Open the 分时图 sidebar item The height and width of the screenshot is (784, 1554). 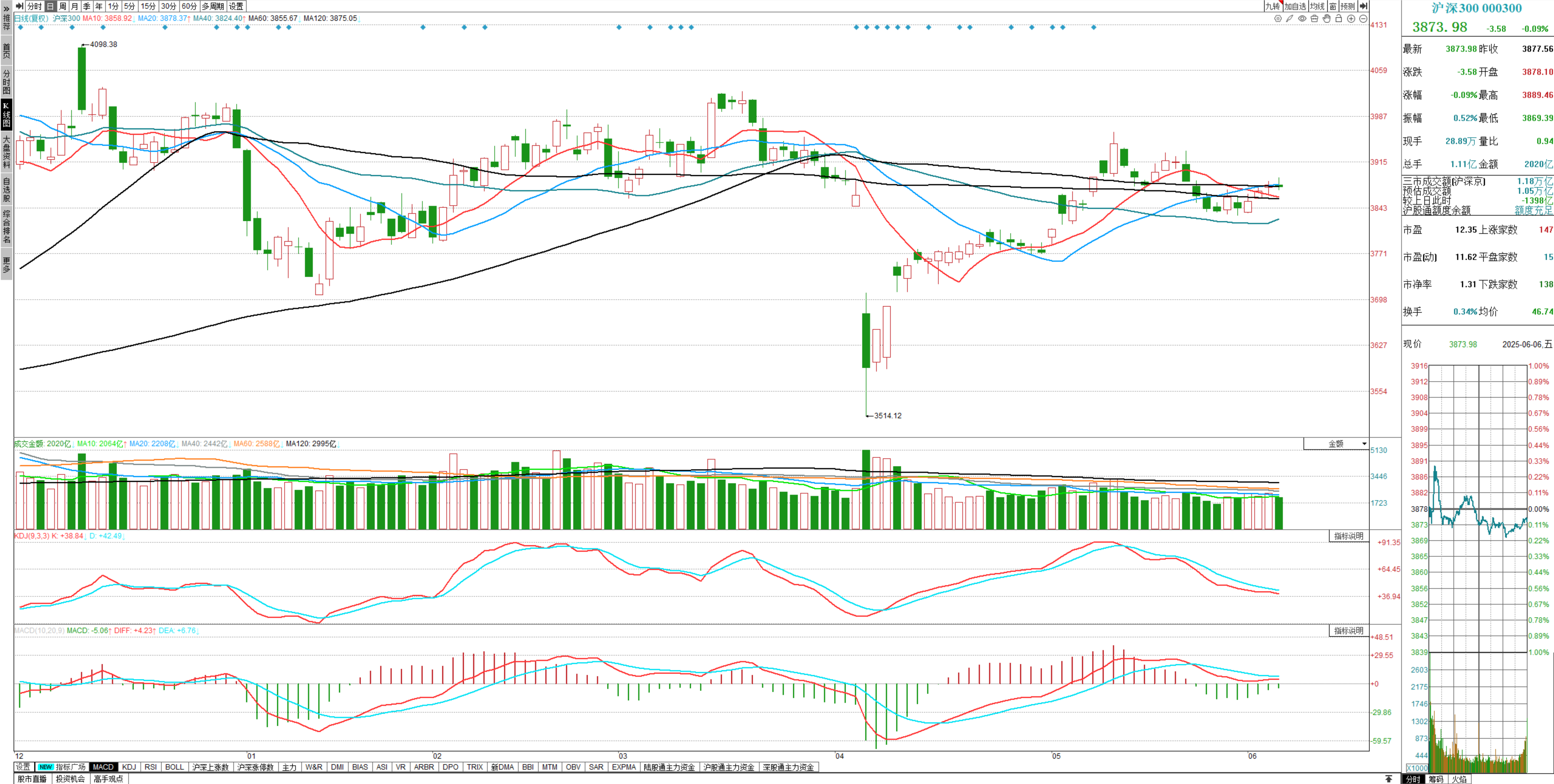coord(6,82)
